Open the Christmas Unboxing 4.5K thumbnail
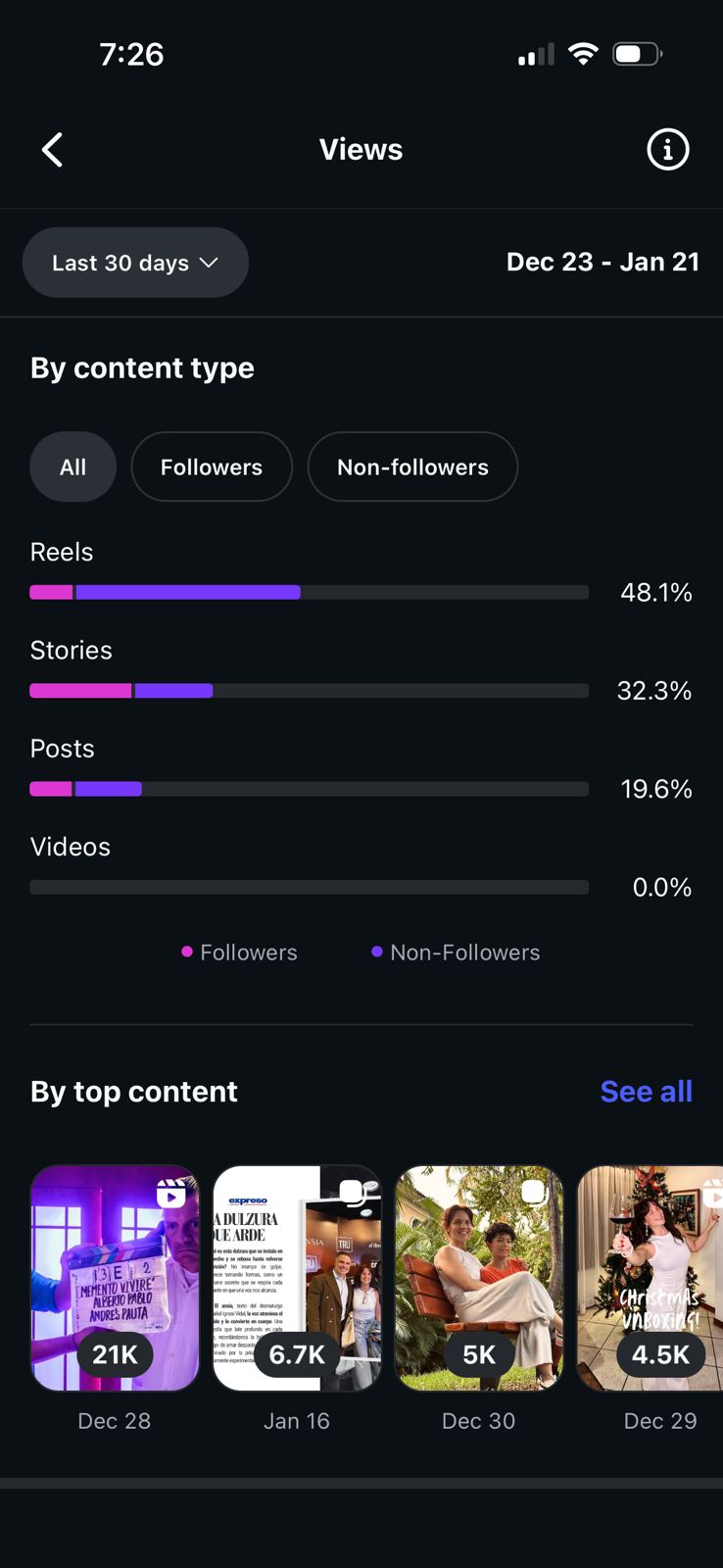Image resolution: width=723 pixels, height=1568 pixels. [x=651, y=1278]
